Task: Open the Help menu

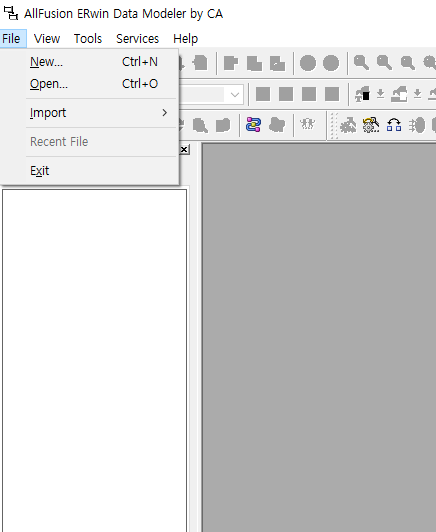Action: click(x=185, y=39)
